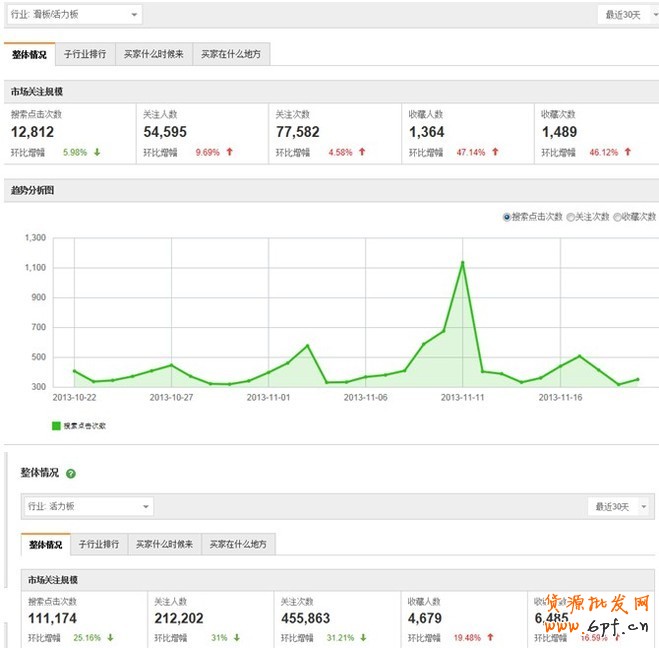Image resolution: width=659 pixels, height=648 pixels.
Task: Toggle the green 搜索点击次数 chart legend swatch
Action: [x=56, y=425]
